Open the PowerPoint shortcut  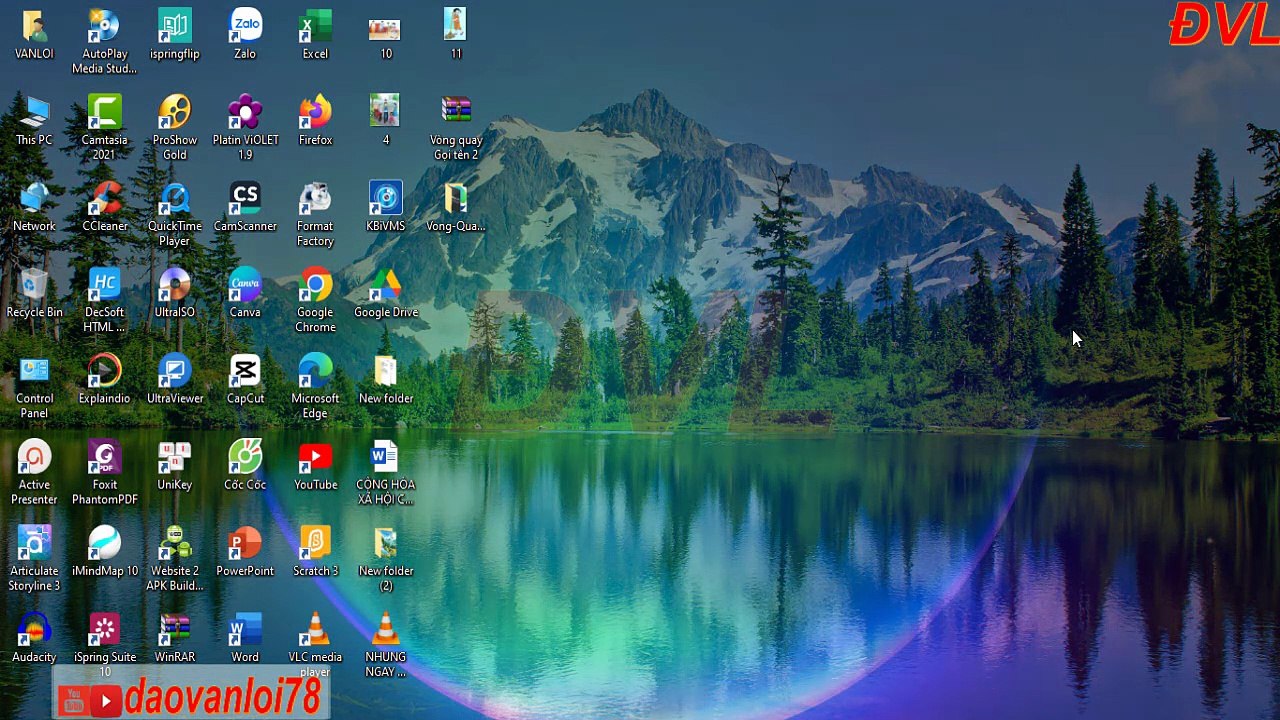(x=245, y=543)
